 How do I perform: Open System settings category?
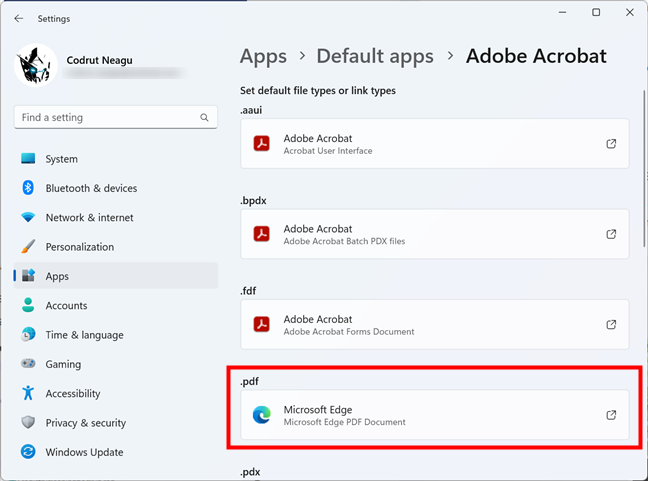point(61,159)
